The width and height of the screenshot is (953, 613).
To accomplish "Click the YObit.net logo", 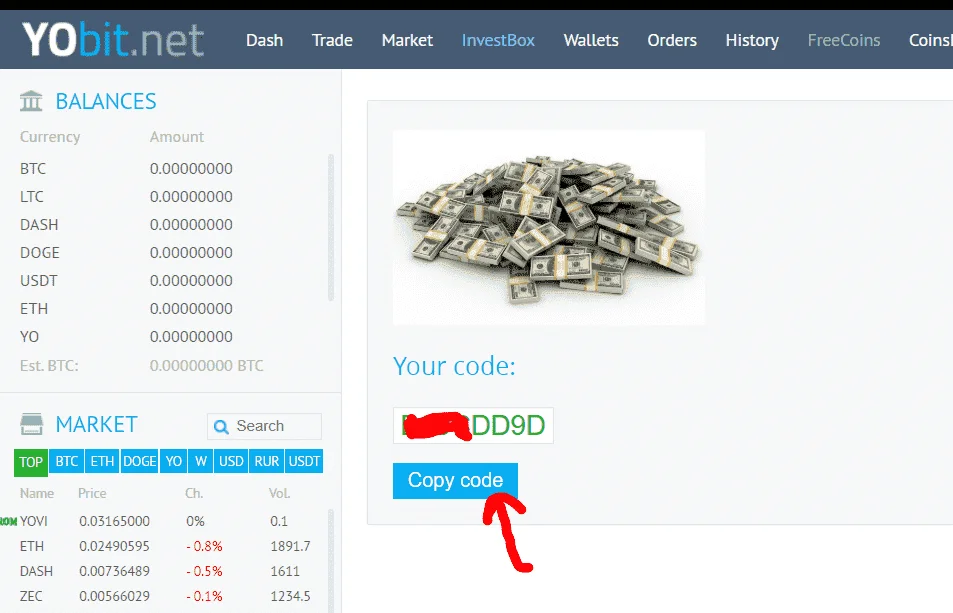I will pos(113,40).
